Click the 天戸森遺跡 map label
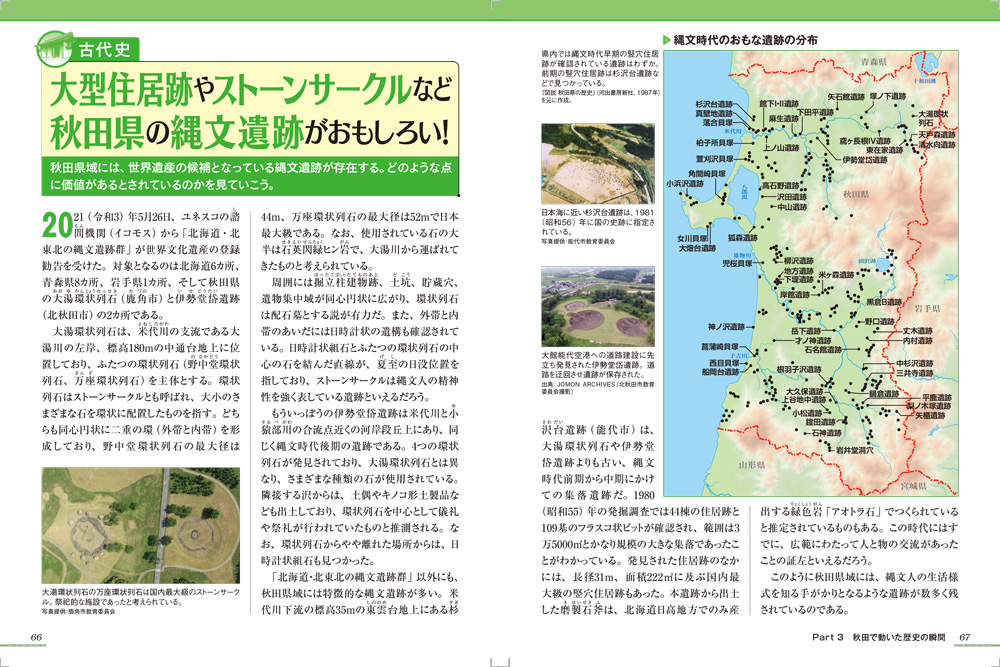 coord(937,135)
